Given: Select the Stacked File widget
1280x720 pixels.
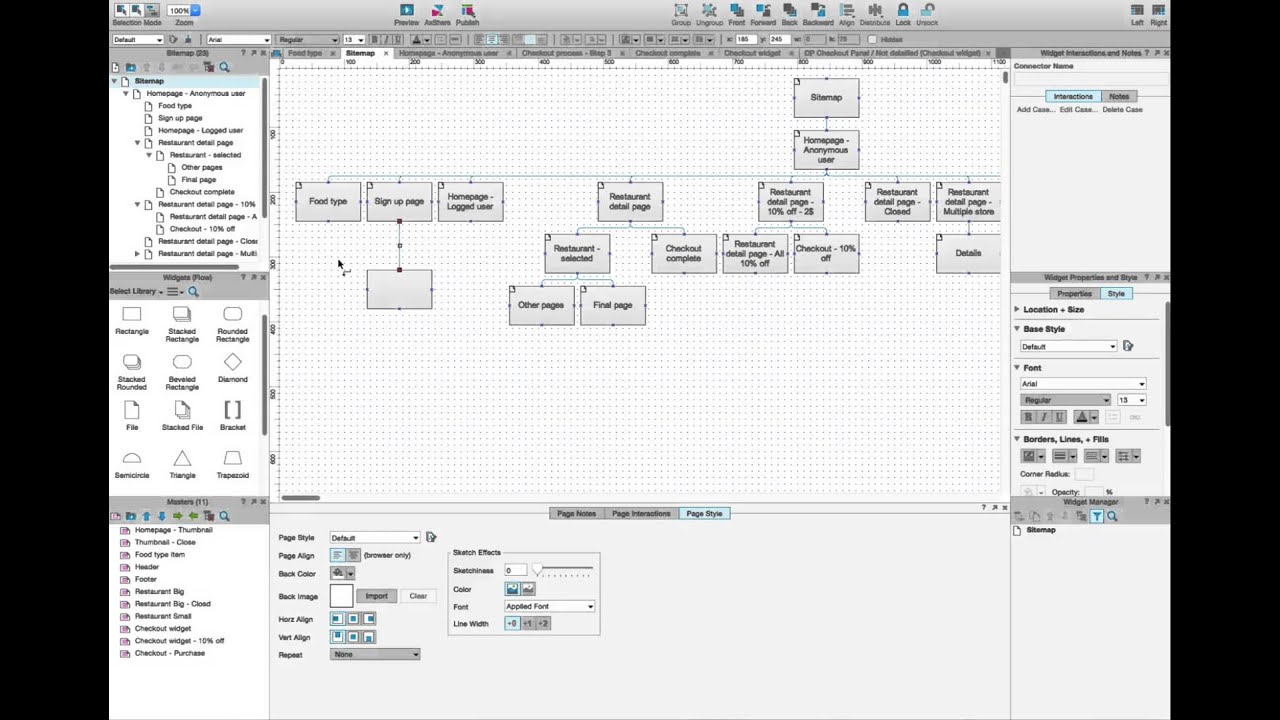Looking at the screenshot, I should [182, 415].
